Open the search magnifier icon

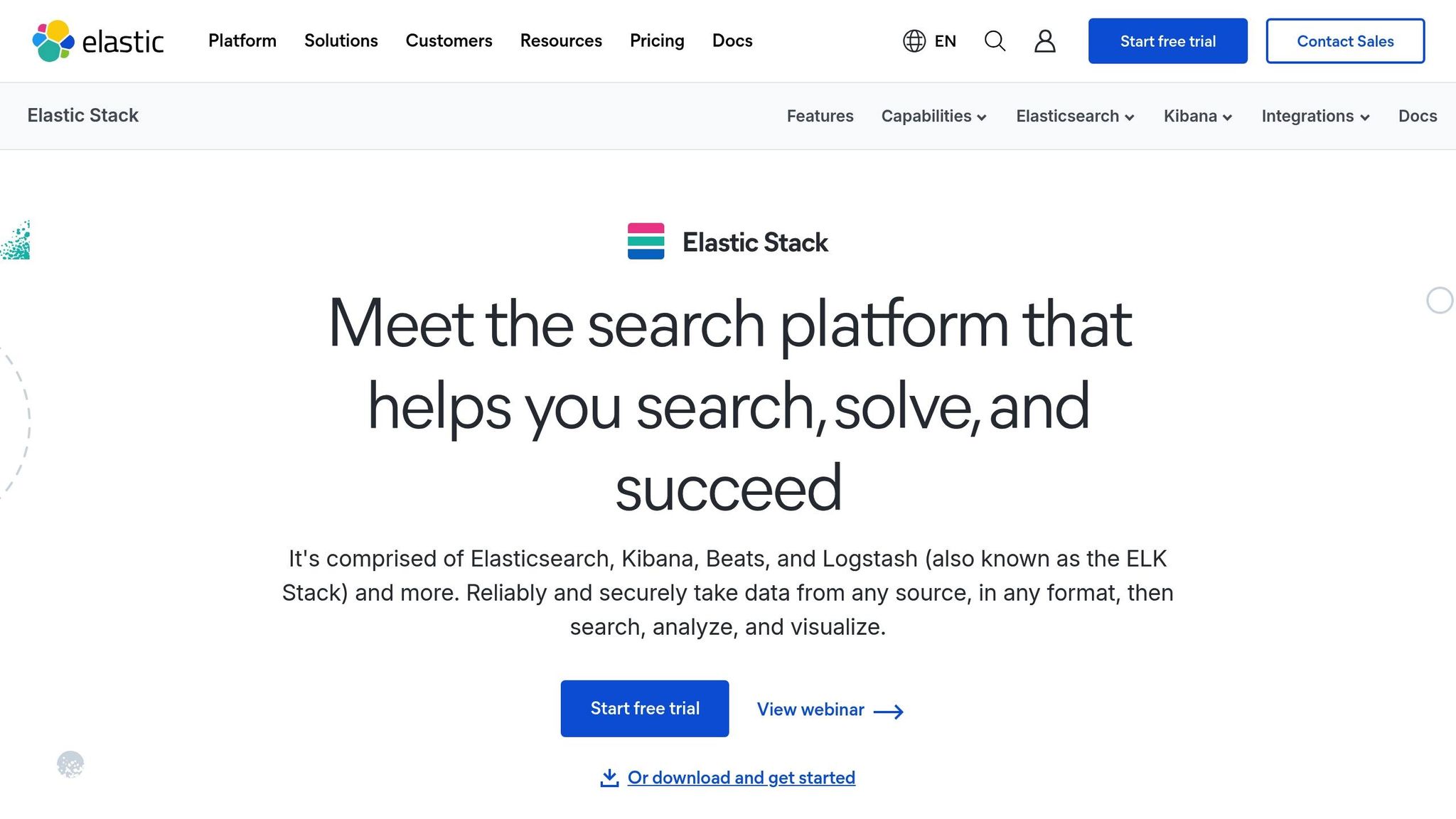coord(995,41)
